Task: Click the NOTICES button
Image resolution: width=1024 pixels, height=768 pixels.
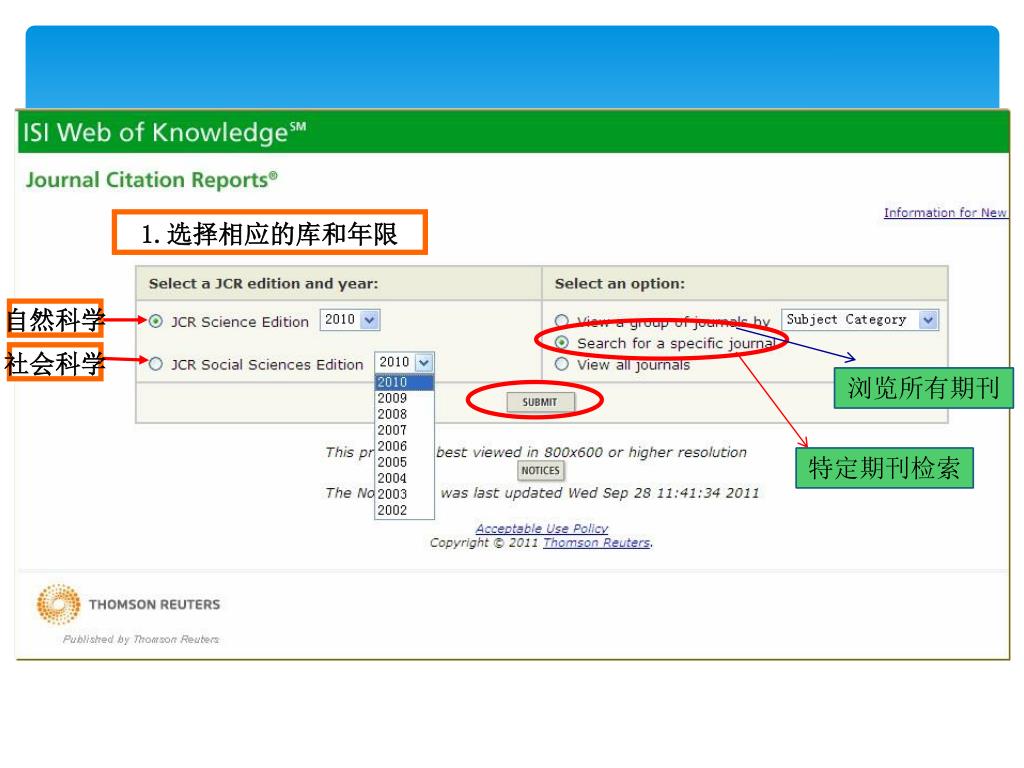Action: [540, 470]
